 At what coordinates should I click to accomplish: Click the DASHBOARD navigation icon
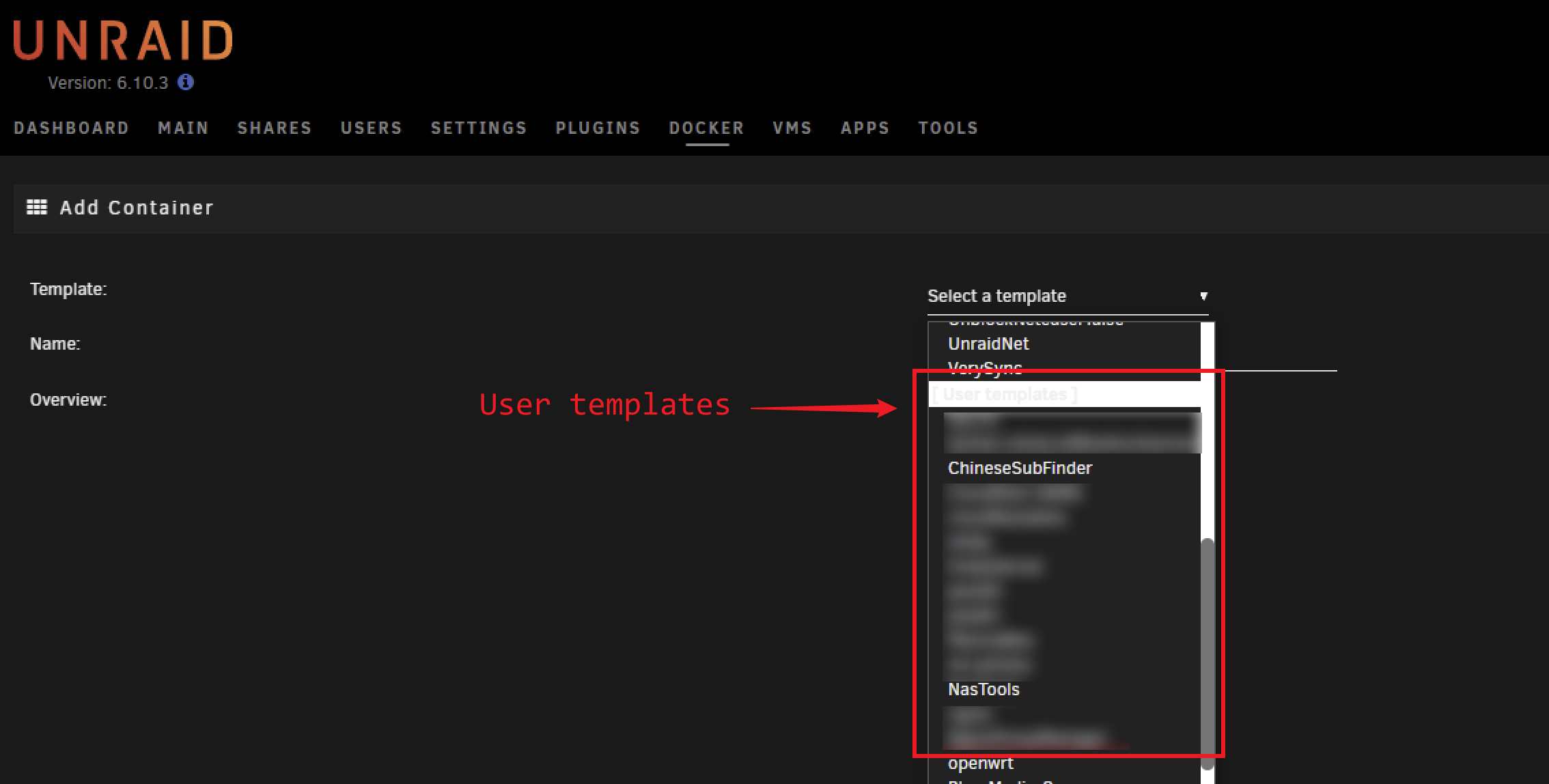(x=71, y=127)
